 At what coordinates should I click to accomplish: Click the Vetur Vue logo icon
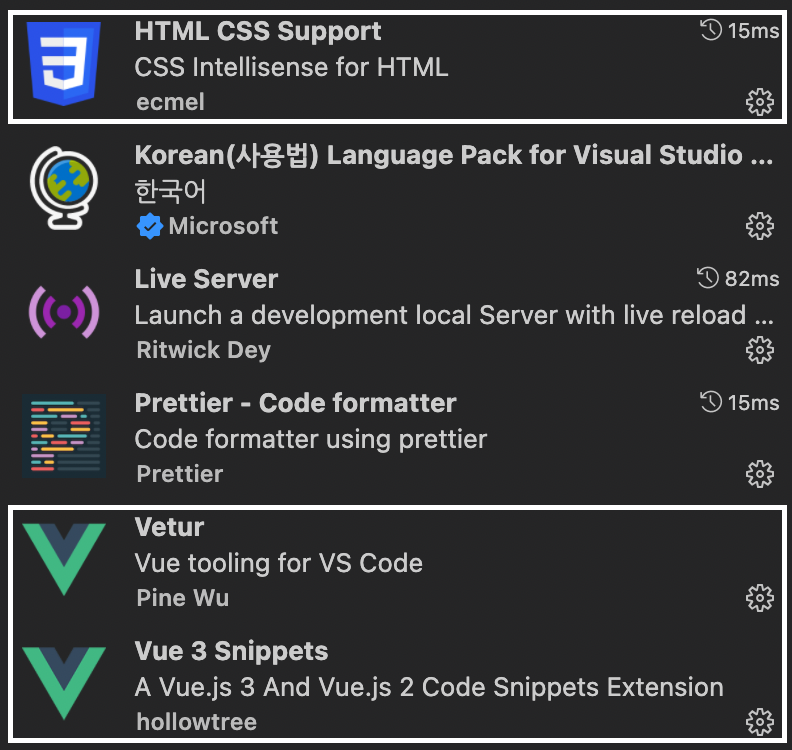pos(64,560)
